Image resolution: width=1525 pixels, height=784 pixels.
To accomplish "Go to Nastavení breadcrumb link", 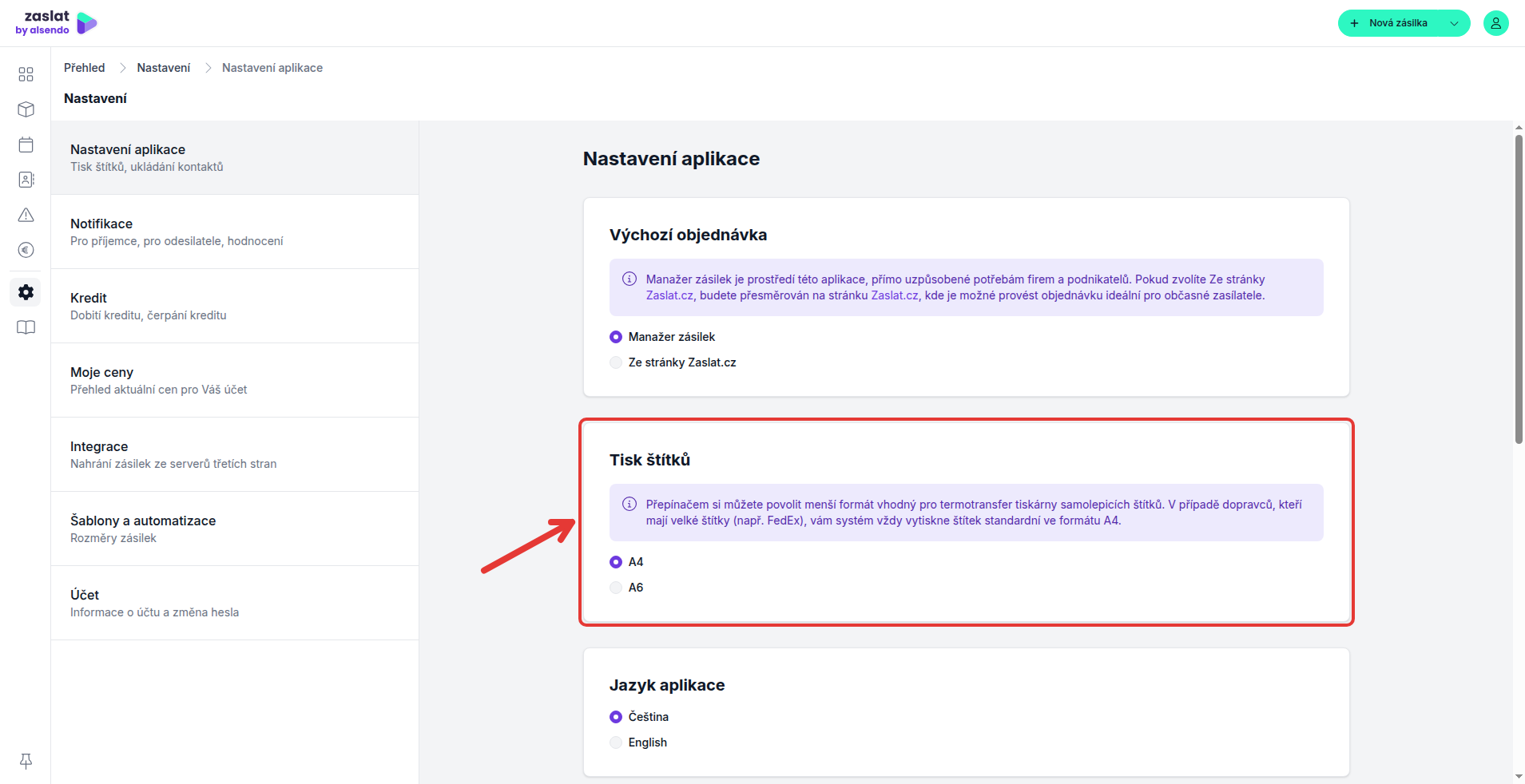I will click(x=164, y=68).
